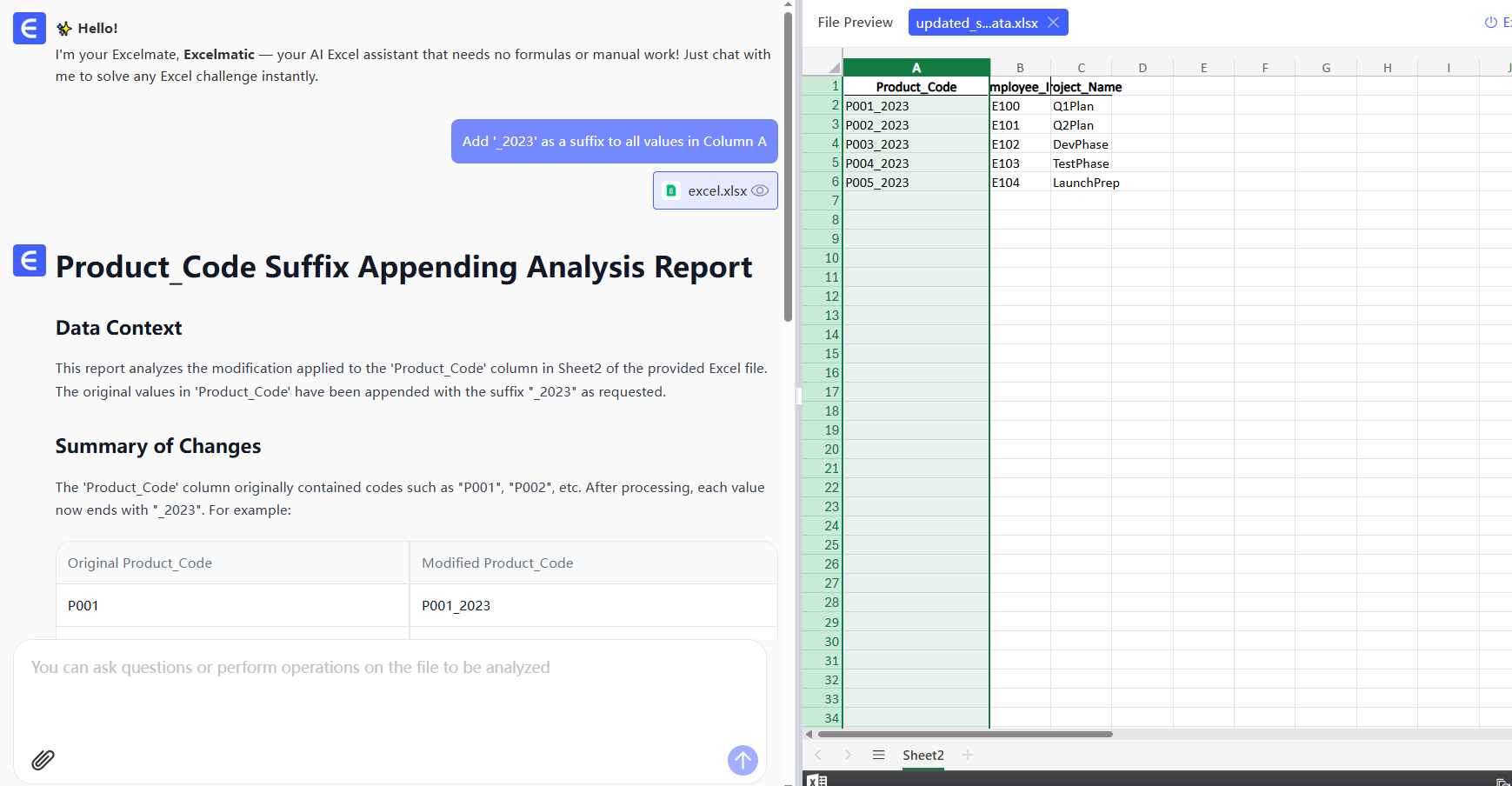Switch to the Sheet2 tab
The image size is (1512, 786).
(x=923, y=755)
